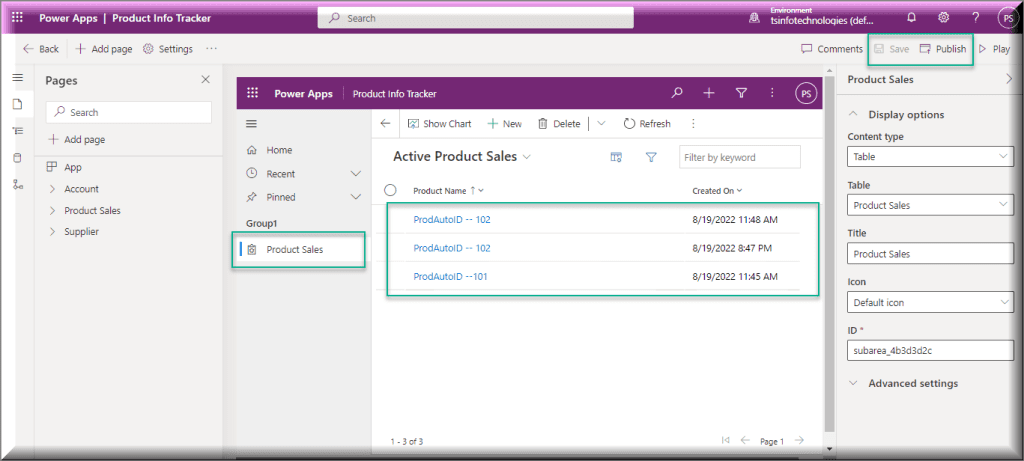Open the Content type dropdown
The image size is (1024, 461).
point(930,157)
